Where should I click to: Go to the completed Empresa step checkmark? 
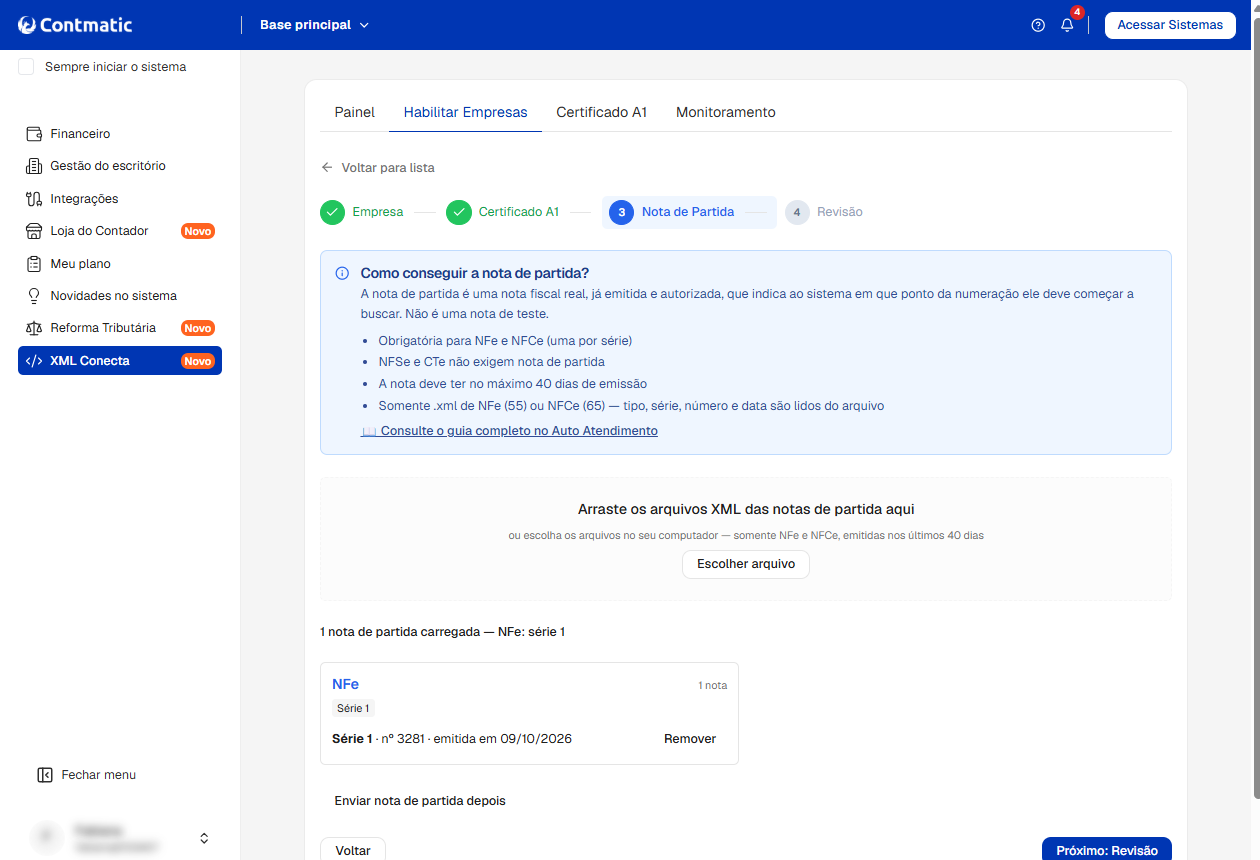(x=333, y=212)
